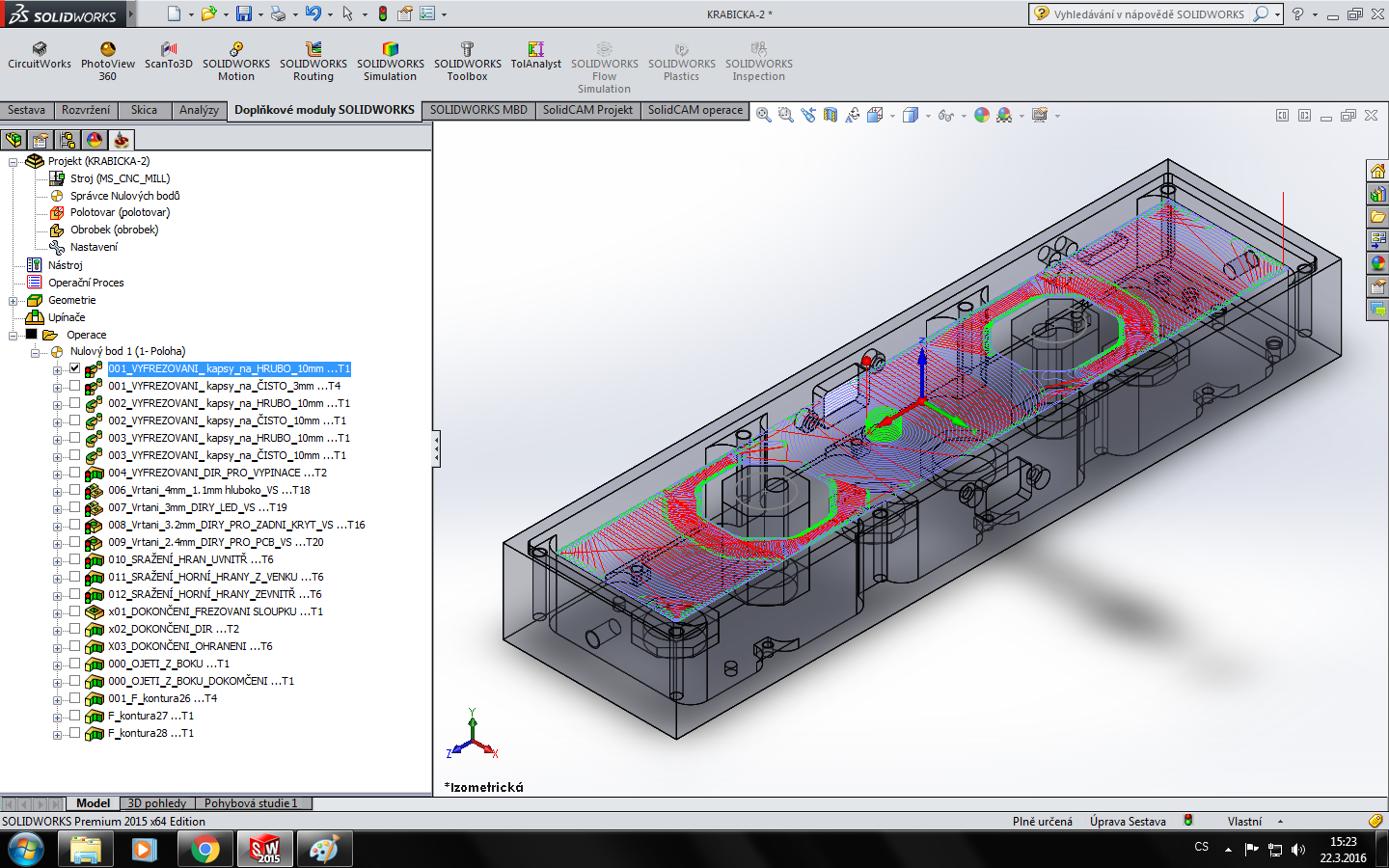Click the Zoom to Area icon
The image size is (1389, 868).
(x=786, y=115)
